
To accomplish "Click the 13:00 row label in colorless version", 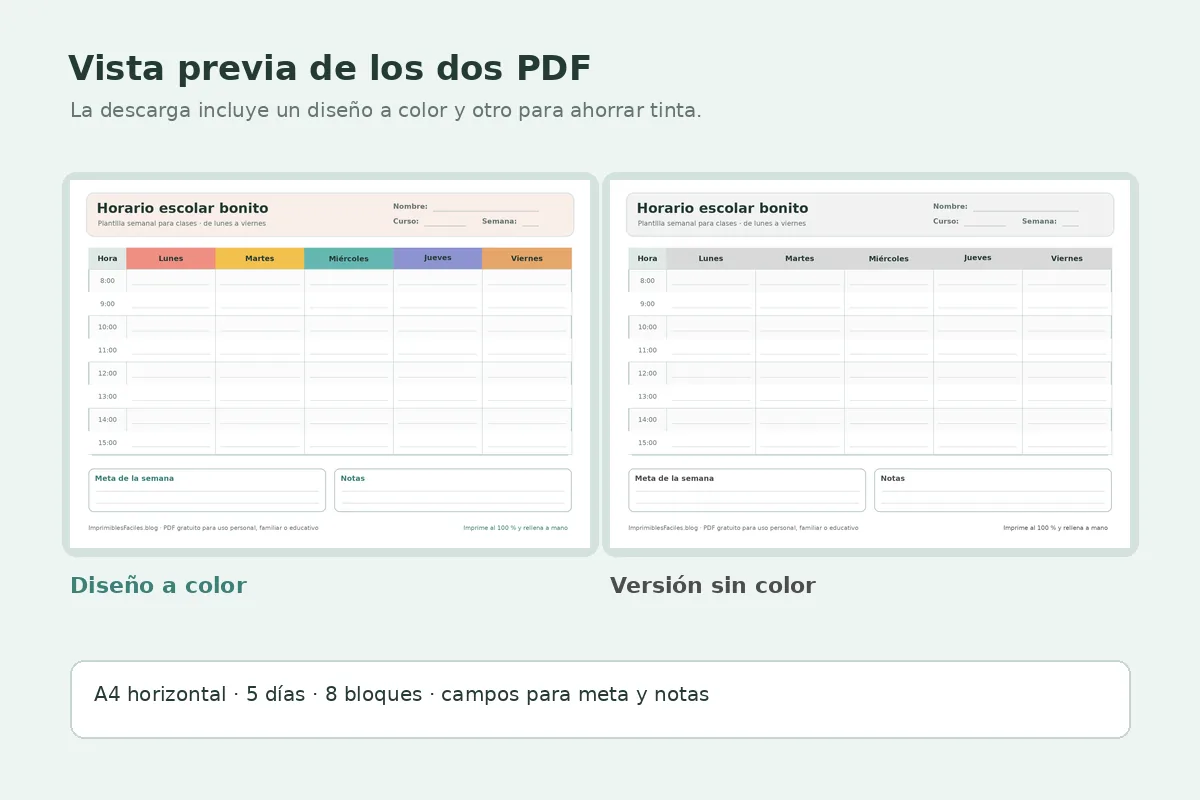I will pos(647,397).
